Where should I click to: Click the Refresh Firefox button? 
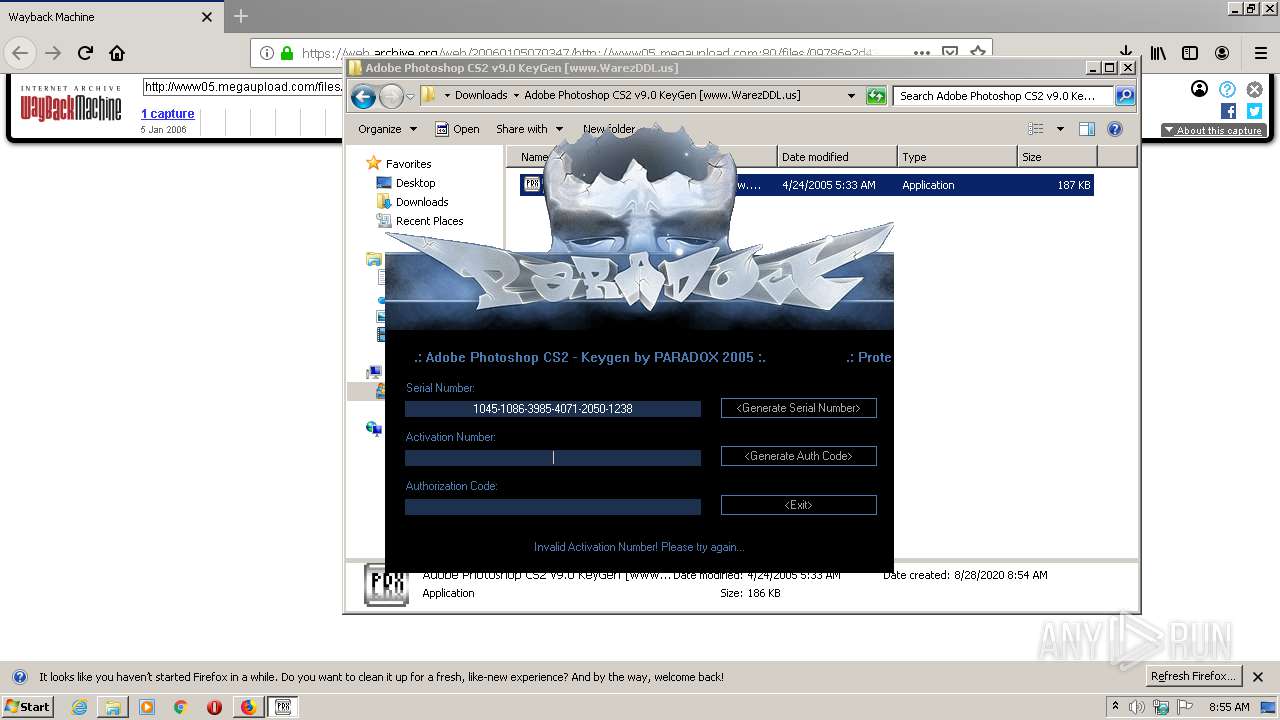(1193, 677)
